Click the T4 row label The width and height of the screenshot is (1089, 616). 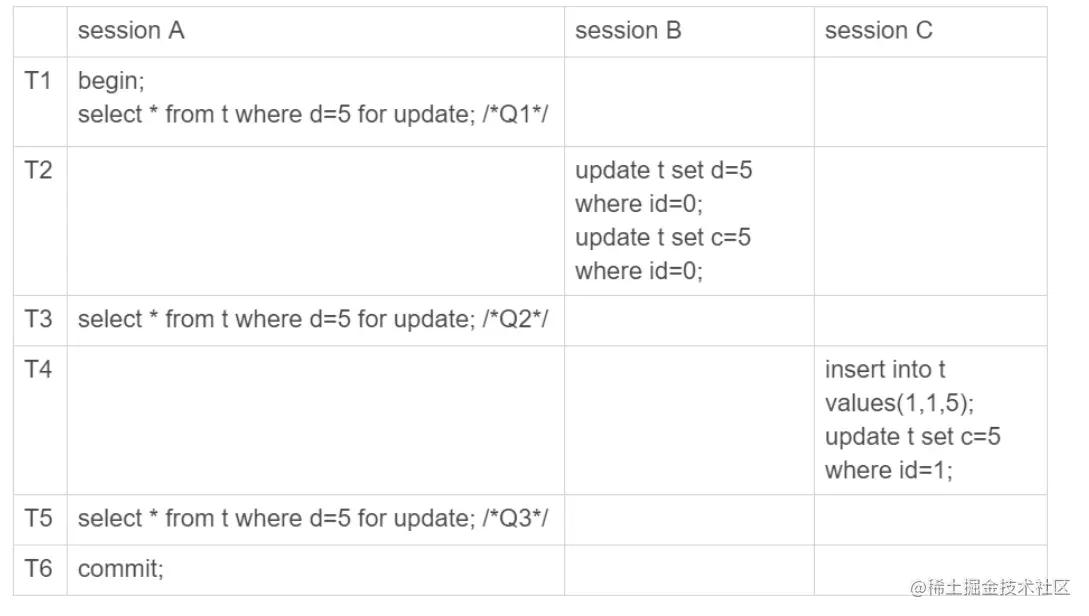coord(38,369)
